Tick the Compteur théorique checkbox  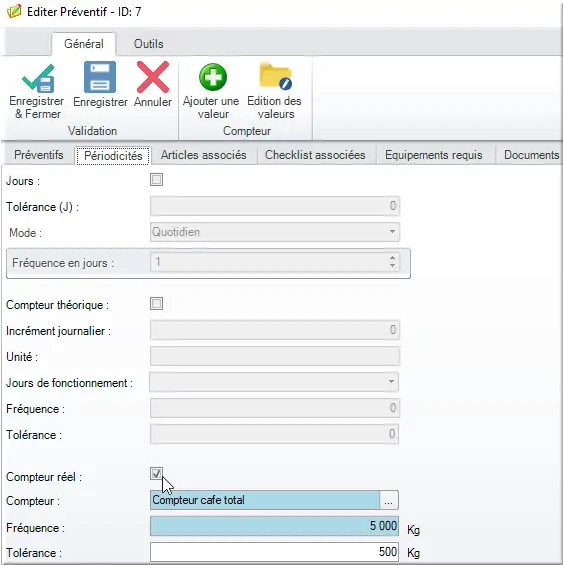coord(156,303)
